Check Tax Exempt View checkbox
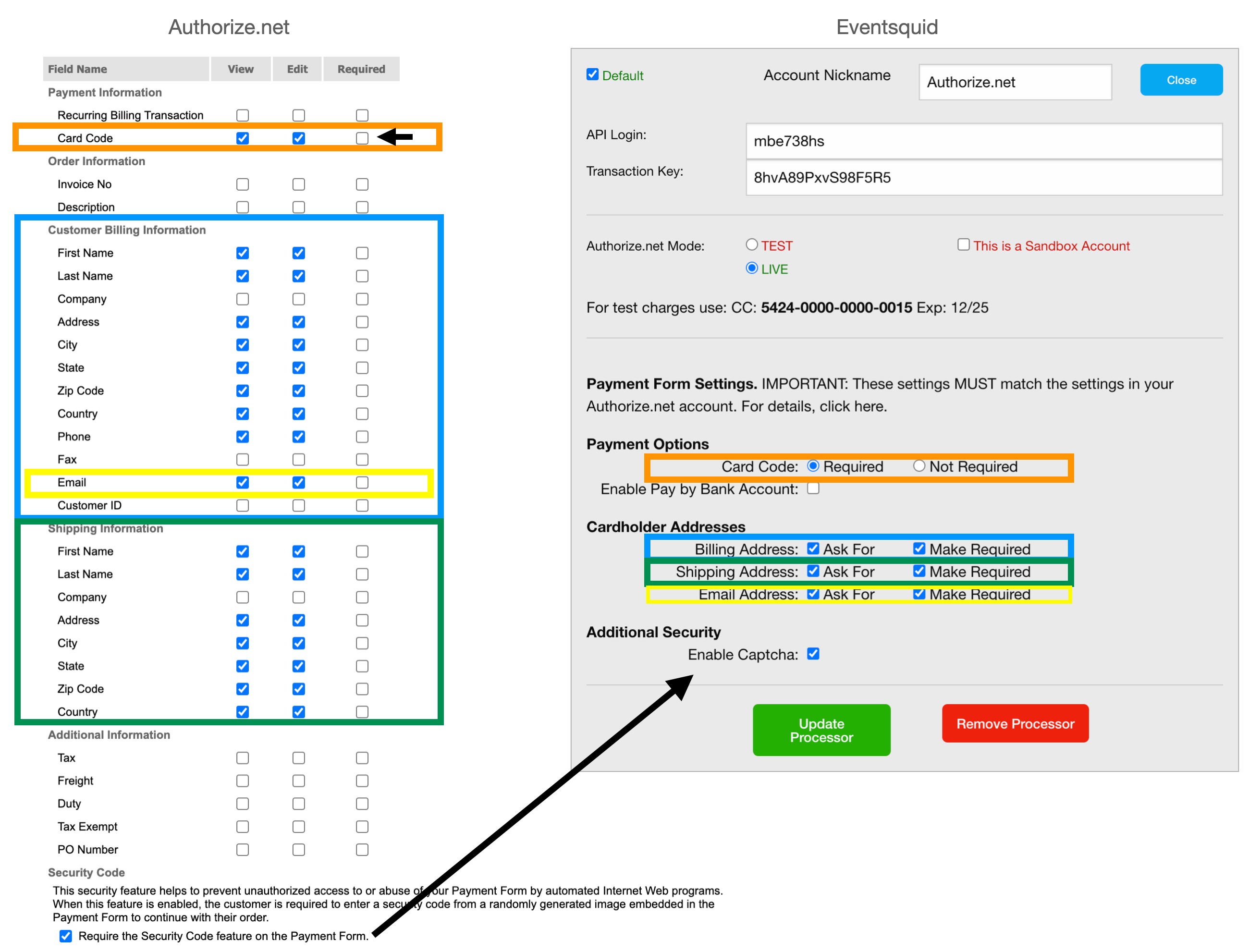Image resolution: width=1249 pixels, height=952 pixels. pos(242,826)
